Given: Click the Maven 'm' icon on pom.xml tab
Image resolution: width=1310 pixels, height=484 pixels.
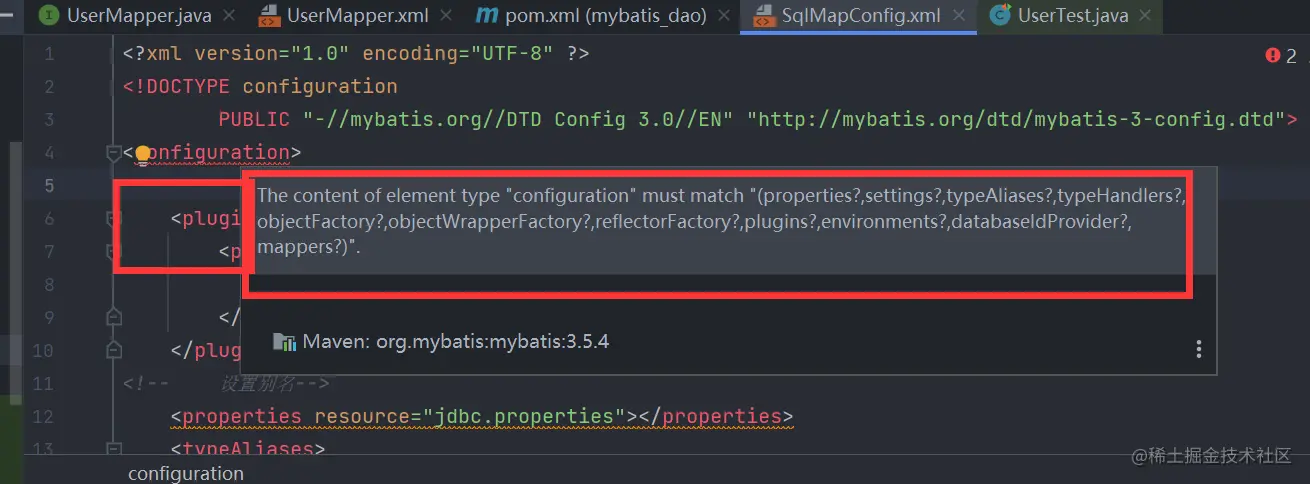Looking at the screenshot, I should [486, 15].
